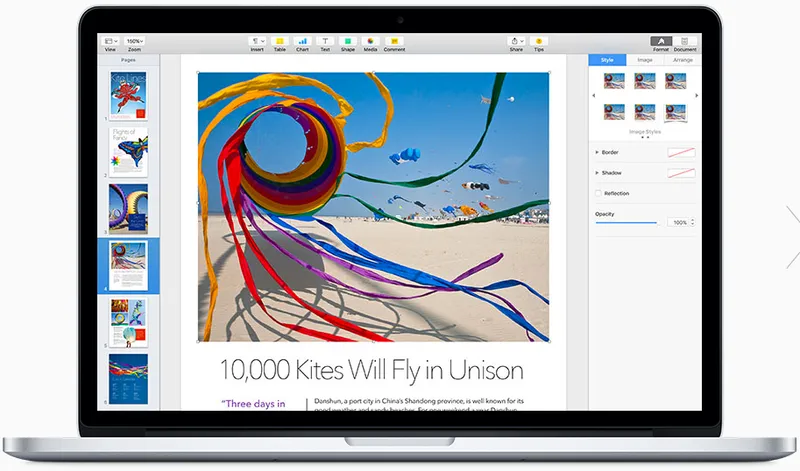The image size is (800, 471).
Task: Select the large kite photo on the page
Action: pyautogui.click(x=373, y=207)
